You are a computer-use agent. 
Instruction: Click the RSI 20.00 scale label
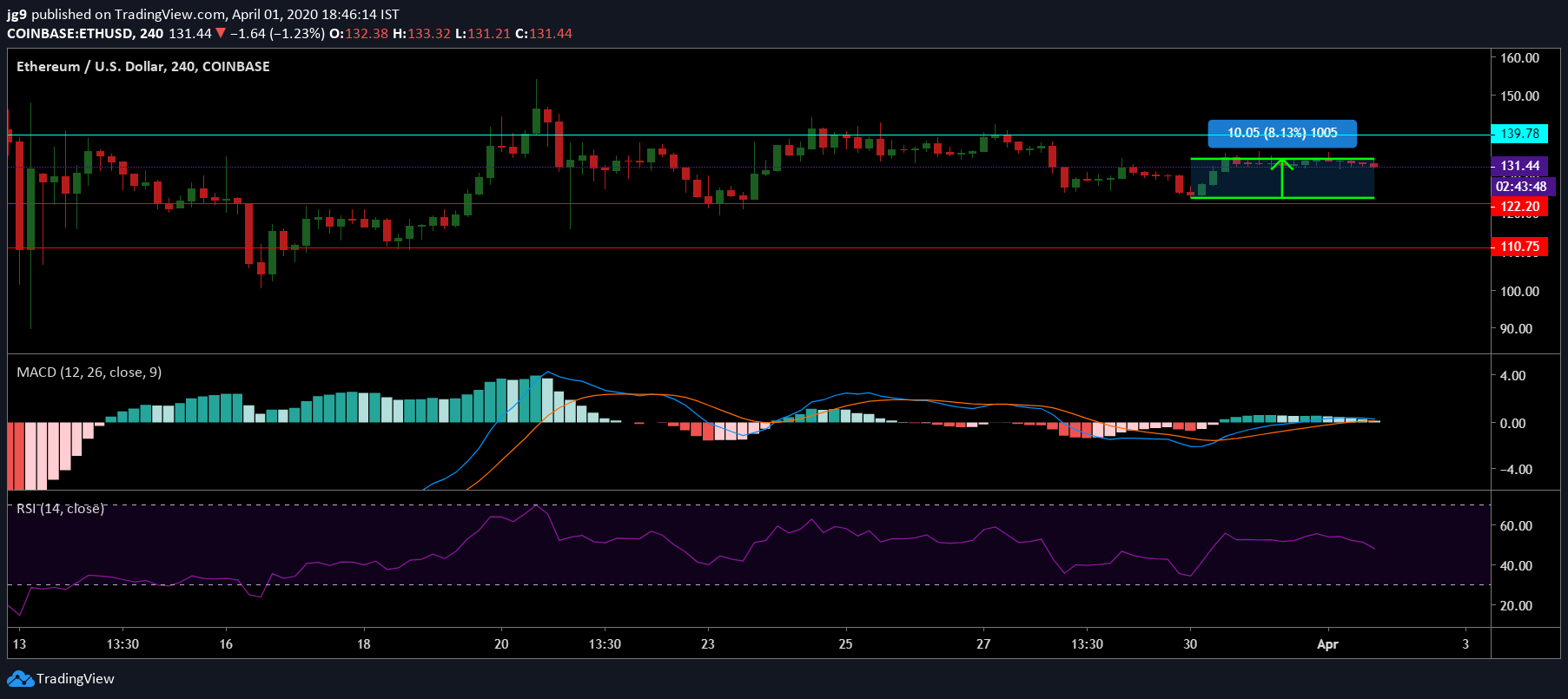pos(1517,606)
